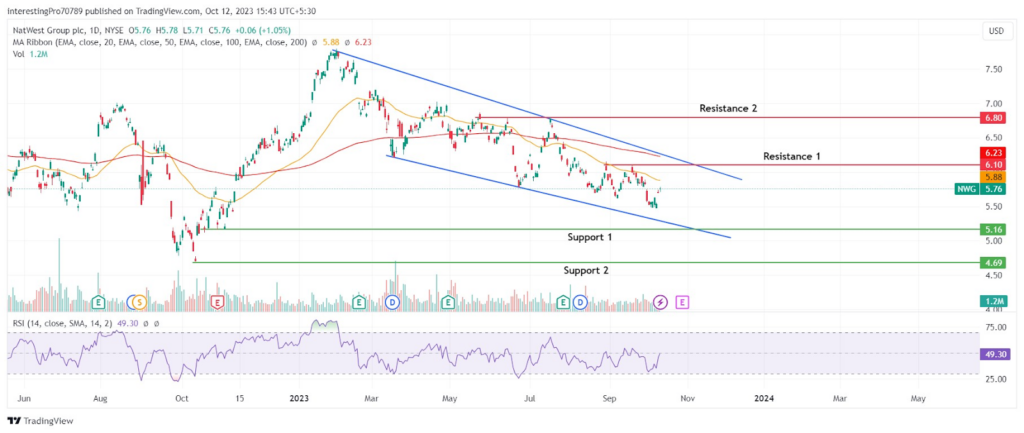Viewport: 1024px width, 433px height.
Task: Select the Resistance 1 text label
Action: (x=792, y=157)
